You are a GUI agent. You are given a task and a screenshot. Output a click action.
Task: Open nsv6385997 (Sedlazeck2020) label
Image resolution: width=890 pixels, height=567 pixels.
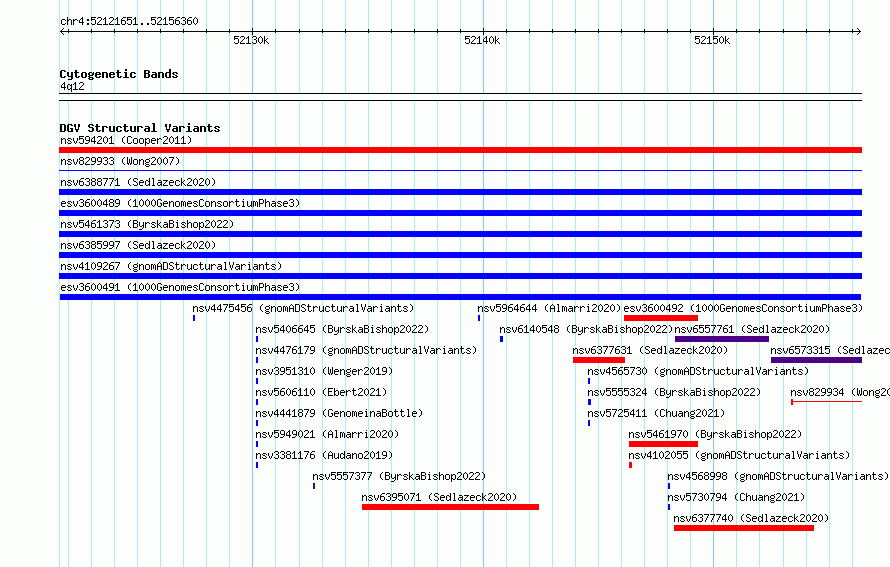click(x=138, y=245)
